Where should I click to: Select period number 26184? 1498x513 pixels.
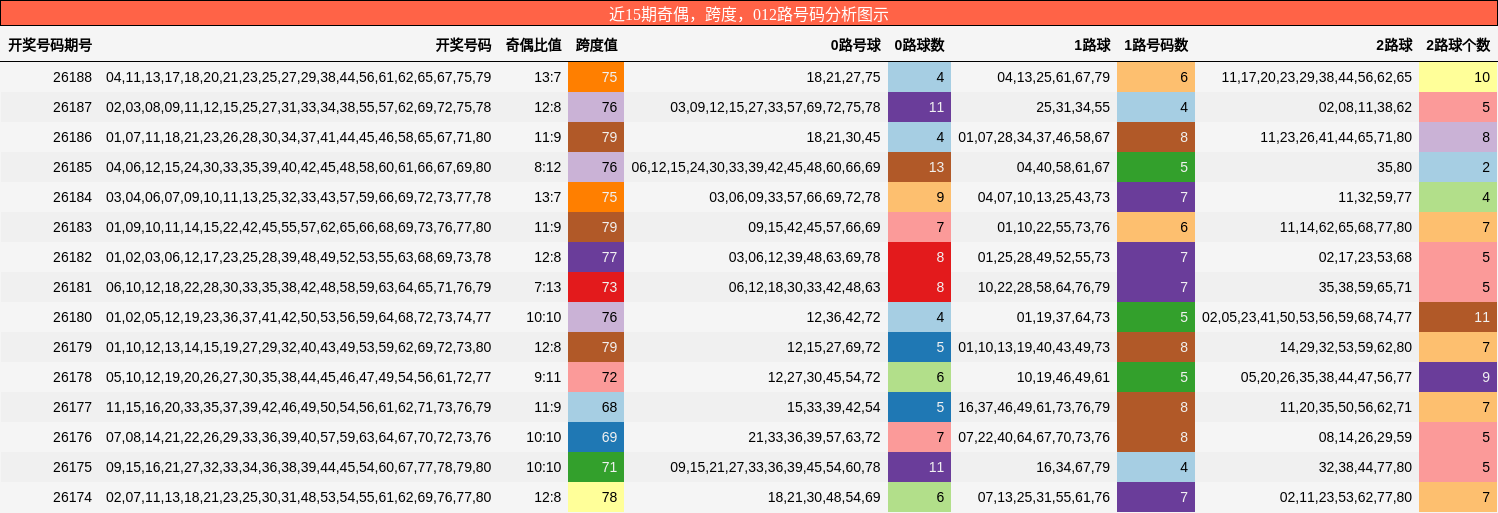coord(72,197)
